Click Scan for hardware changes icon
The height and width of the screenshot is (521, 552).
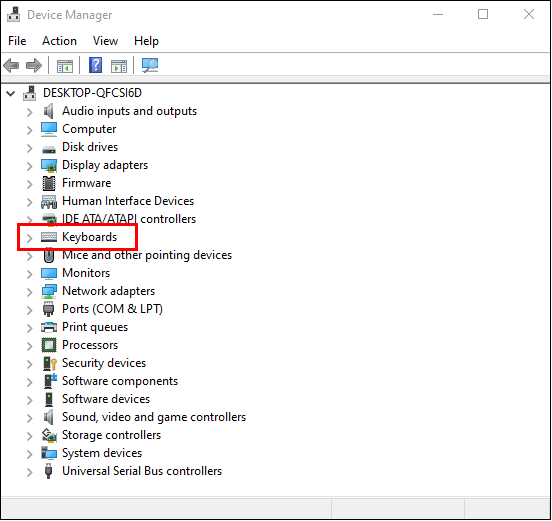[x=150, y=65]
